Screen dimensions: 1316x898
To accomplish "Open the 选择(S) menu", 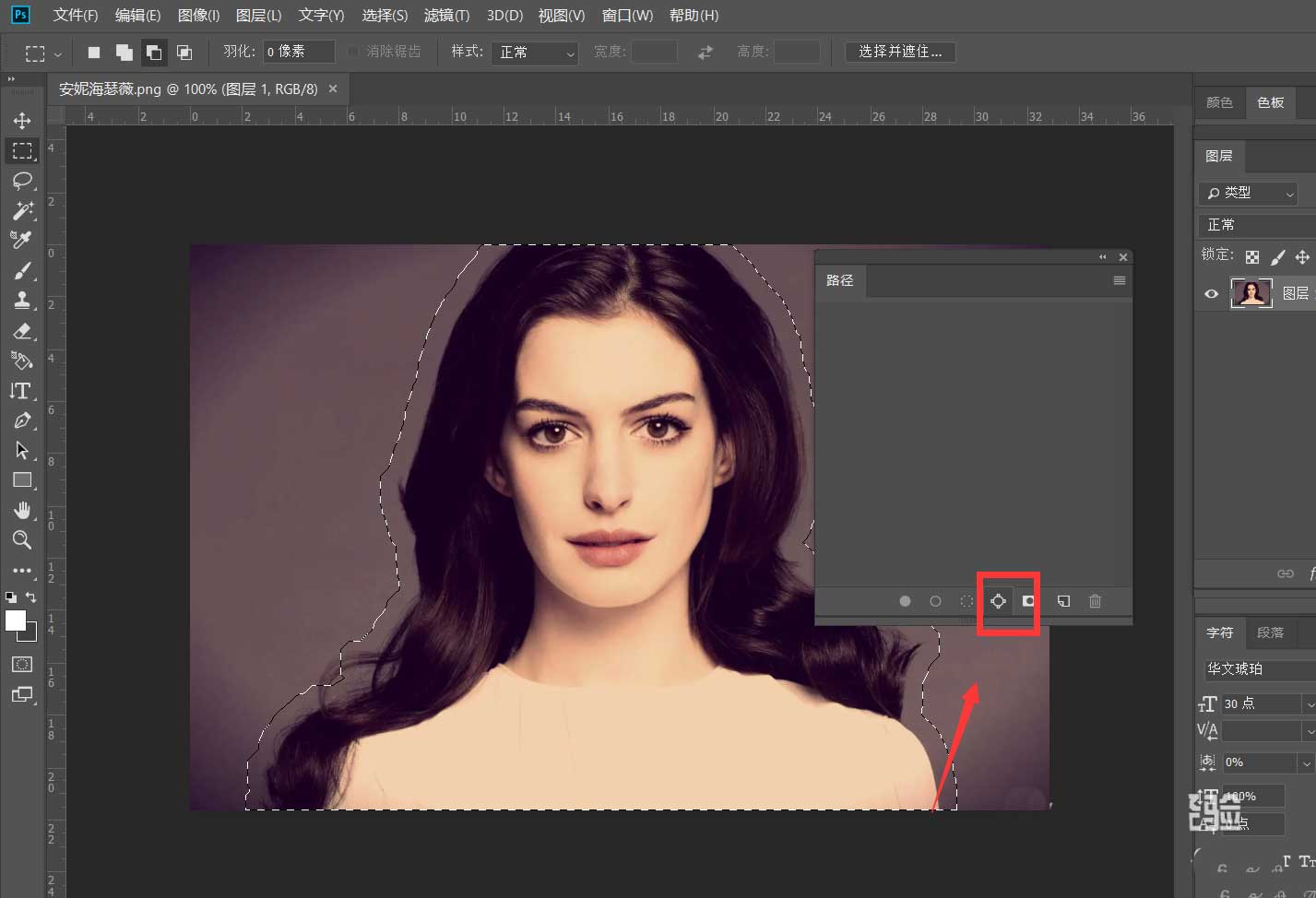I will click(385, 16).
